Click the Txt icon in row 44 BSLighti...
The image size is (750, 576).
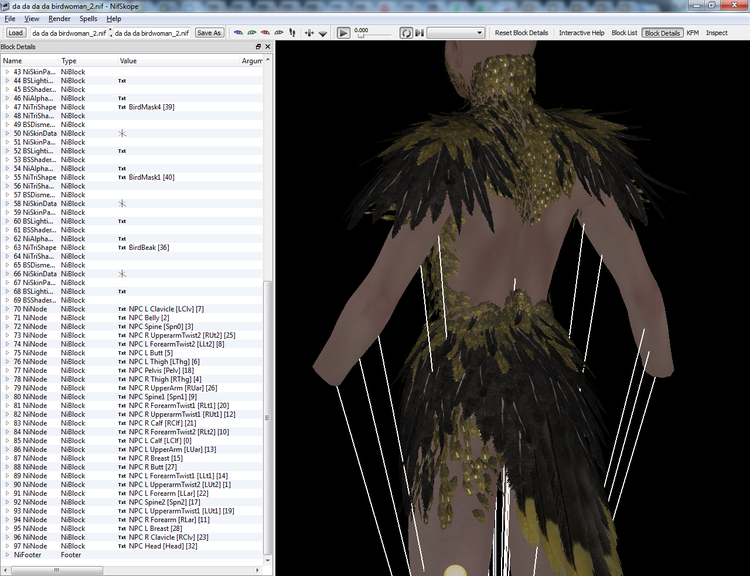coord(122,81)
